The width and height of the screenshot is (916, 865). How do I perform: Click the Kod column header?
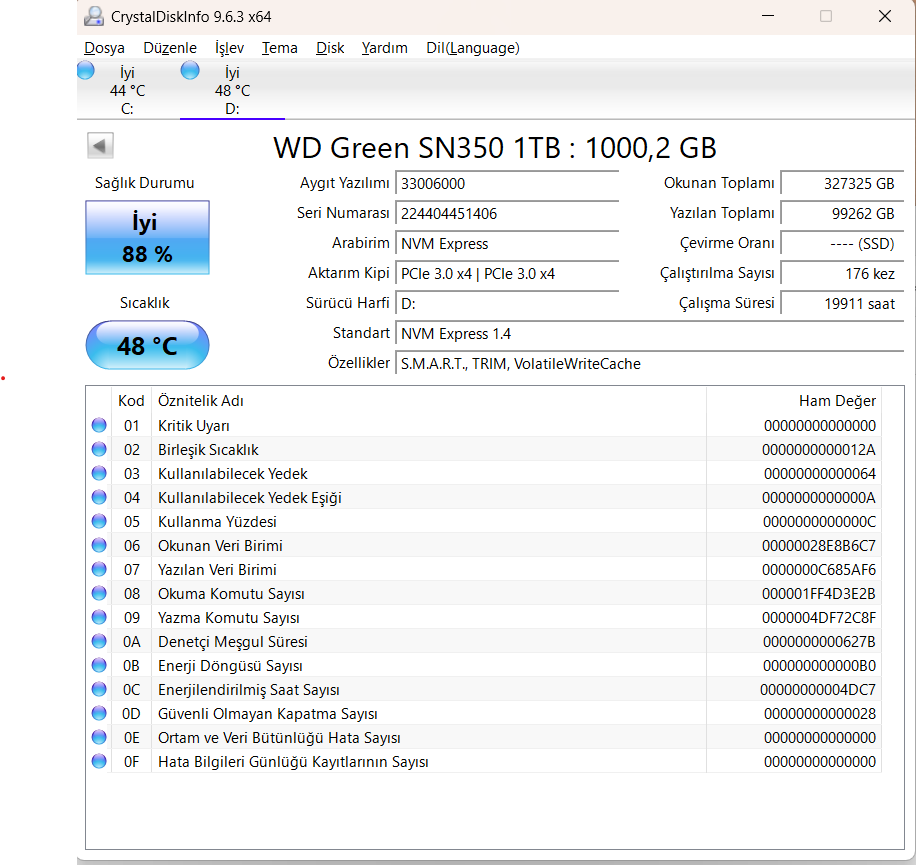click(x=131, y=401)
